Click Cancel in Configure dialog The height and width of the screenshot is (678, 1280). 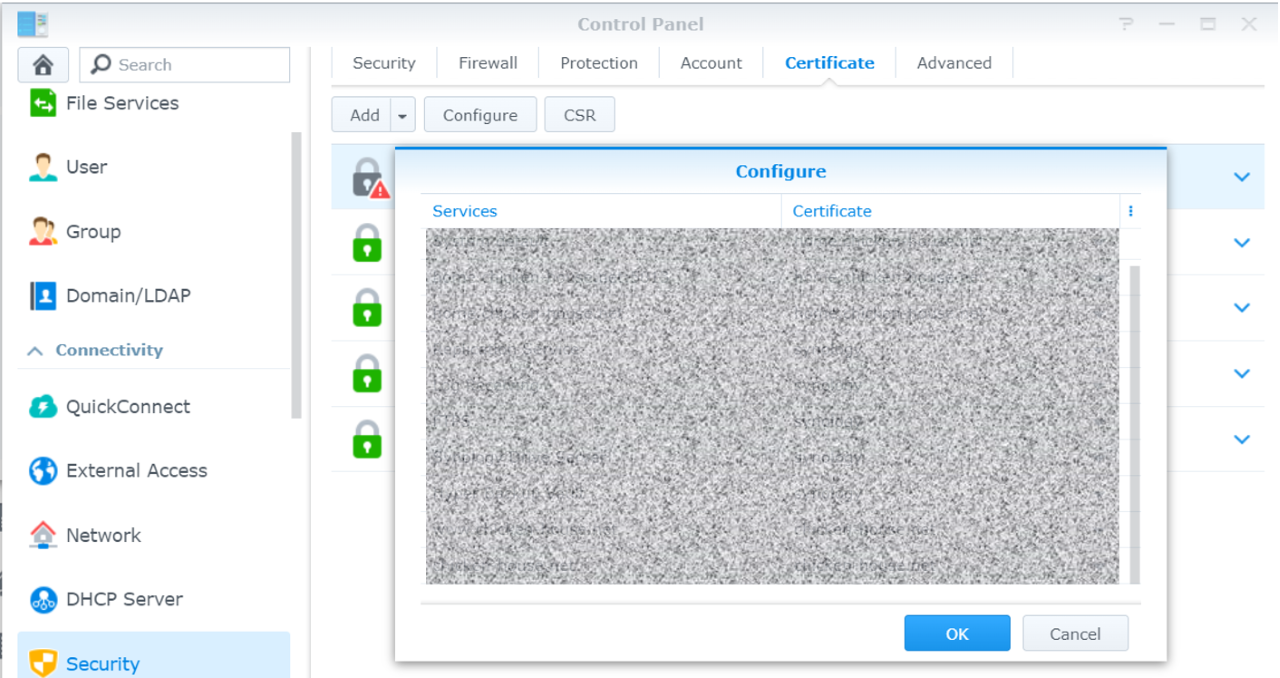[1075, 634]
